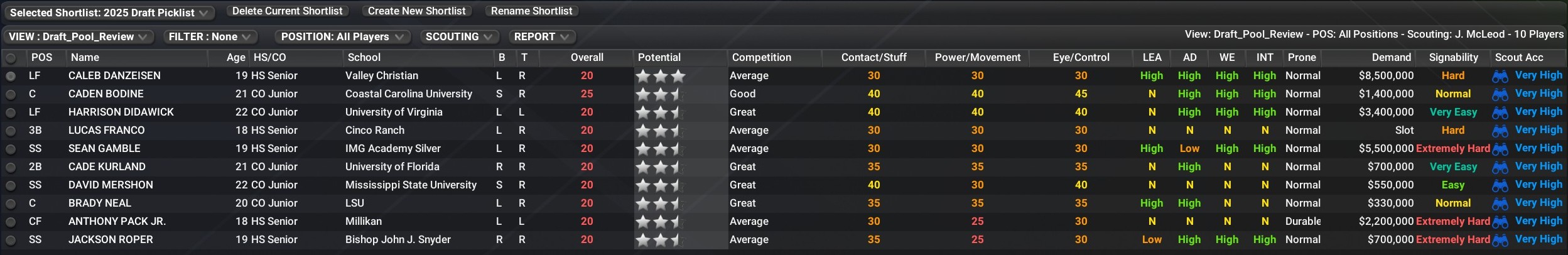Click binoculars icon for Caleb Danzeisen

pos(1500,76)
